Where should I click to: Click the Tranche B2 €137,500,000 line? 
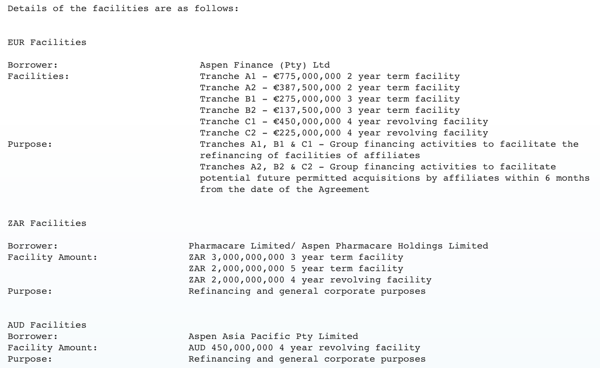pos(329,110)
